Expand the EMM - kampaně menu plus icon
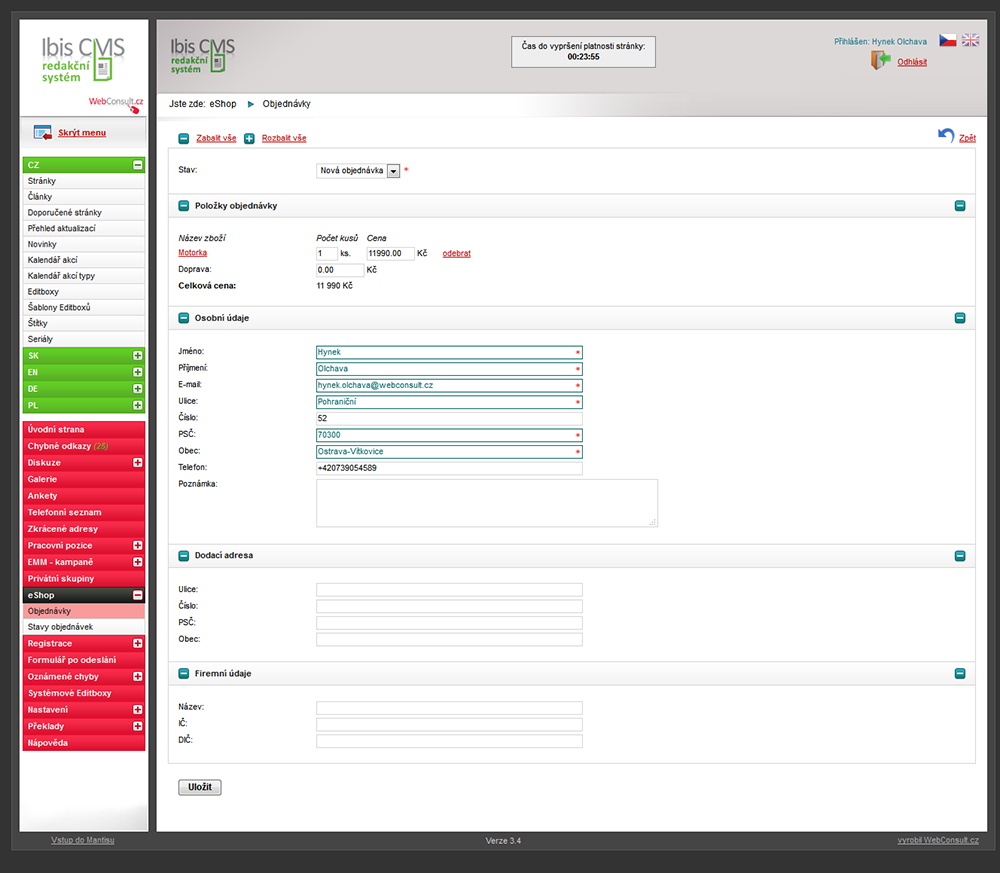Viewport: 1000px width, 873px height. point(137,562)
